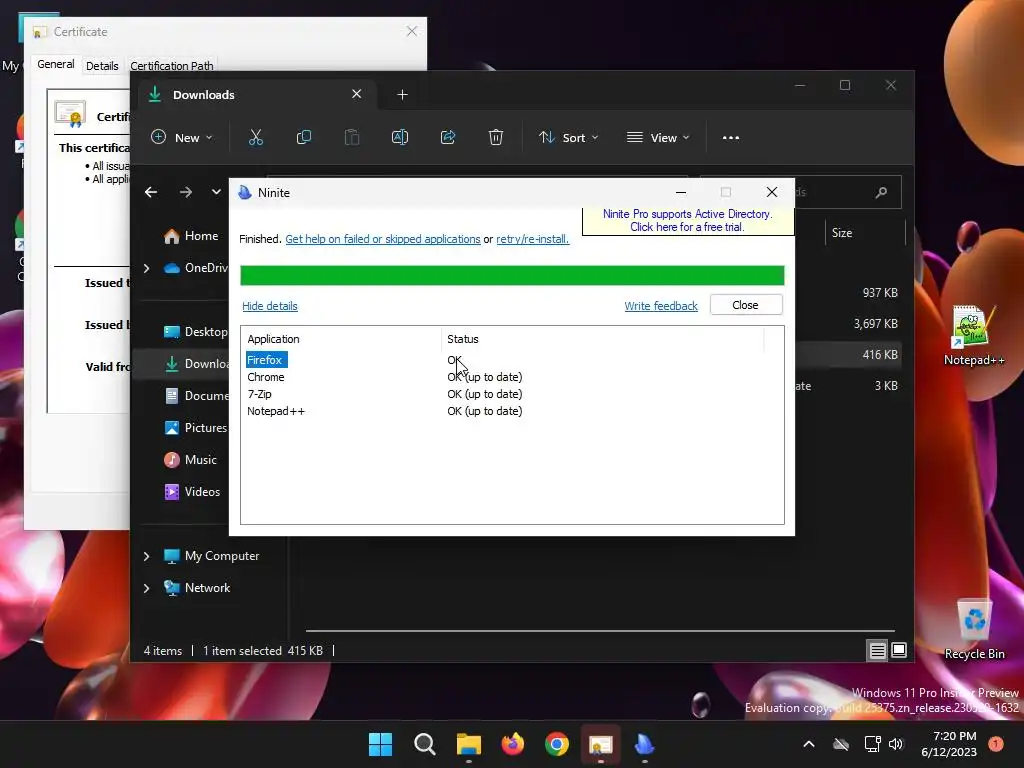Open Music in the navigation pane
The height and width of the screenshot is (768, 1024).
coord(189,460)
